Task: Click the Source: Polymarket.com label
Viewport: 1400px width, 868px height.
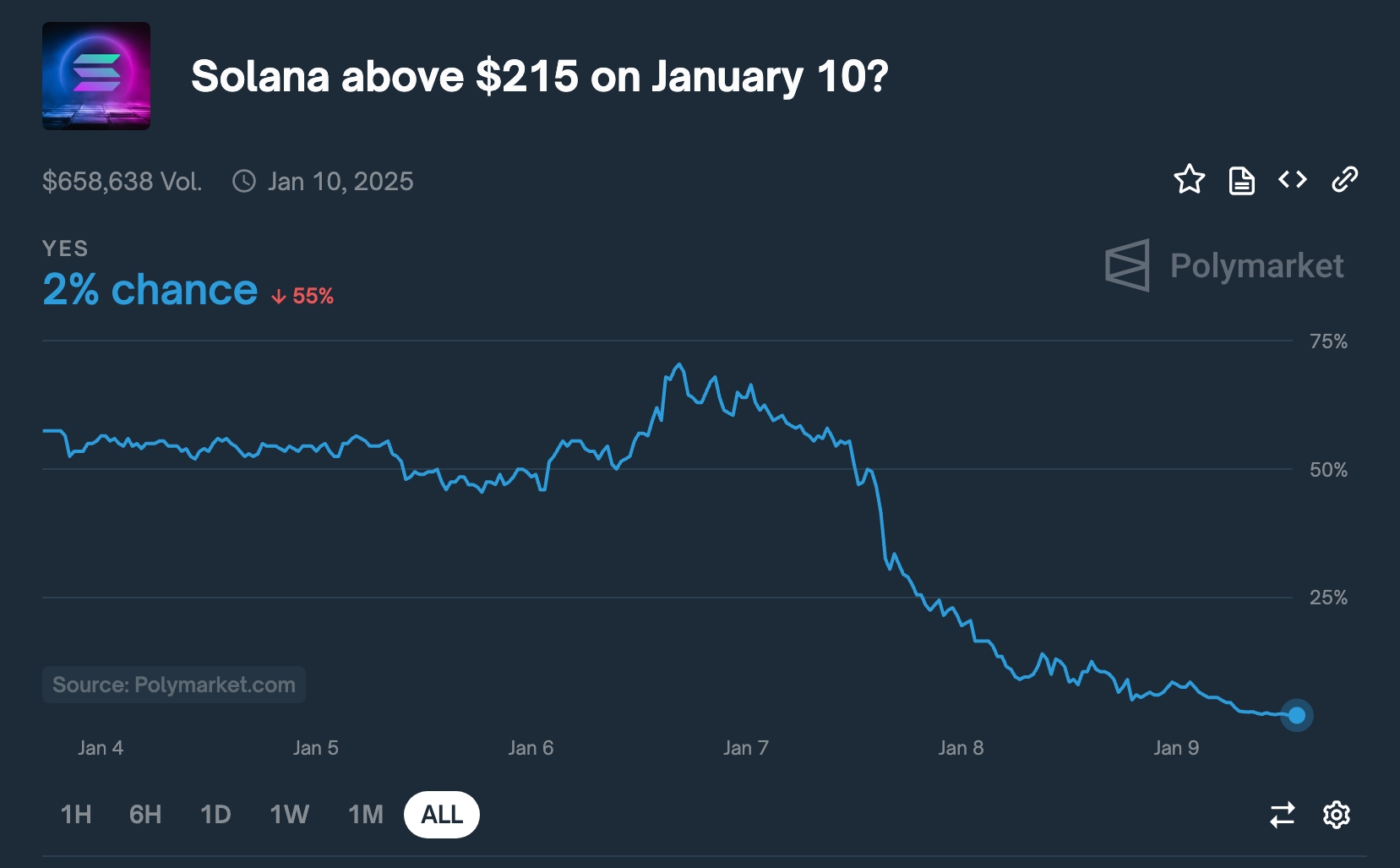Action: click(174, 685)
